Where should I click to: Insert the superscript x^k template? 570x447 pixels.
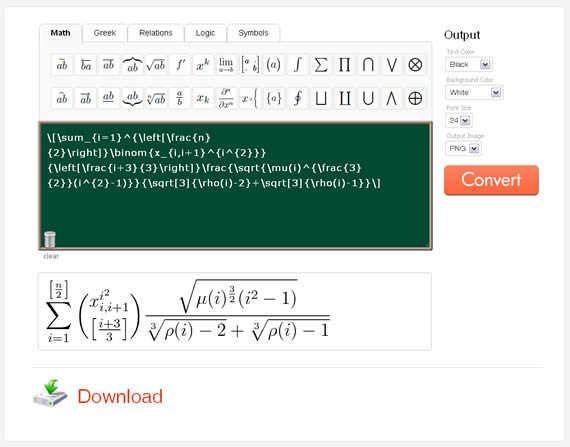pyautogui.click(x=203, y=65)
